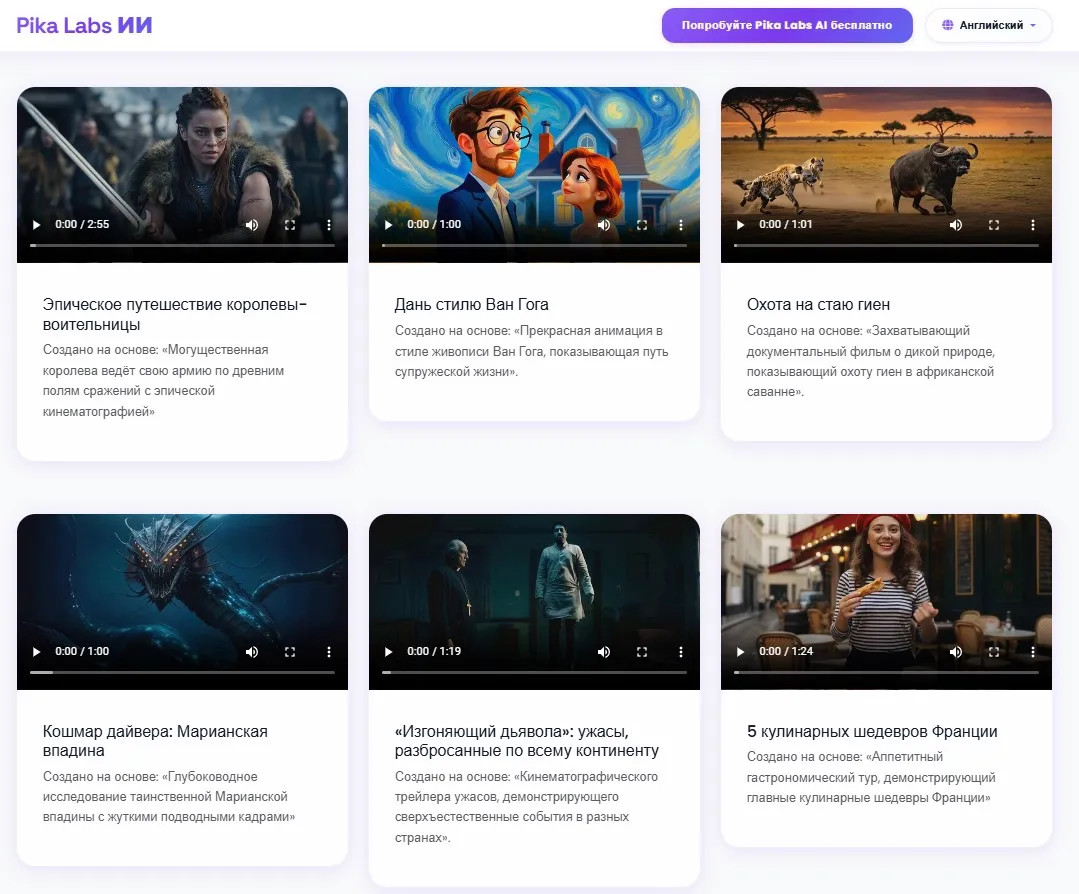Open fullscreen for the hyena hunt video
1079x894 pixels.
994,225
